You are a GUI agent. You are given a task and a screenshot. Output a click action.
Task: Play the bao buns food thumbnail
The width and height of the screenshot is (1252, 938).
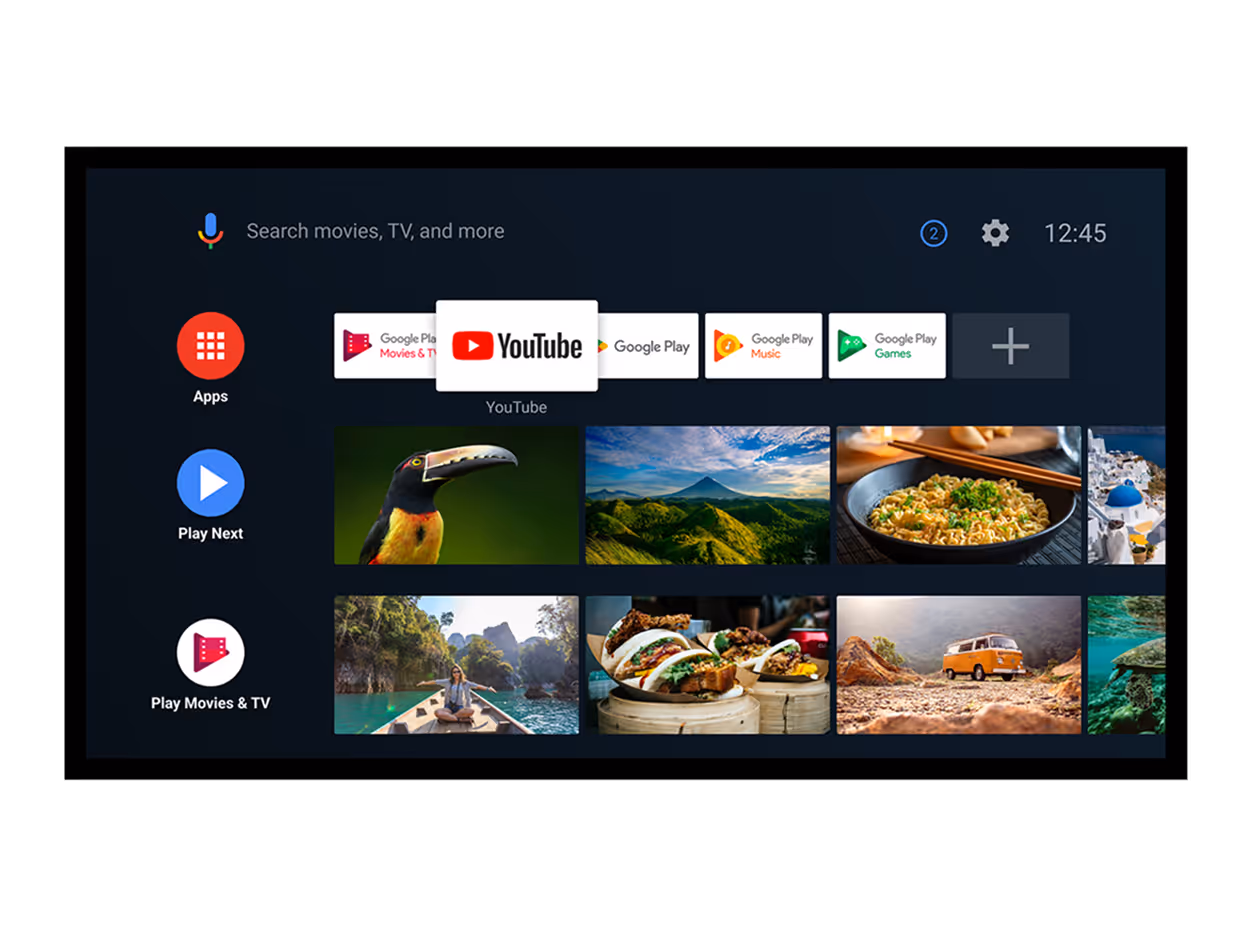point(707,665)
